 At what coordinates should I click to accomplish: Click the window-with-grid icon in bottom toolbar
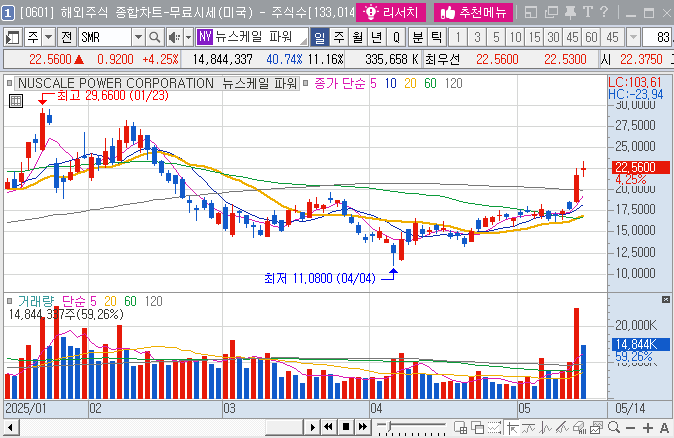pos(460,428)
